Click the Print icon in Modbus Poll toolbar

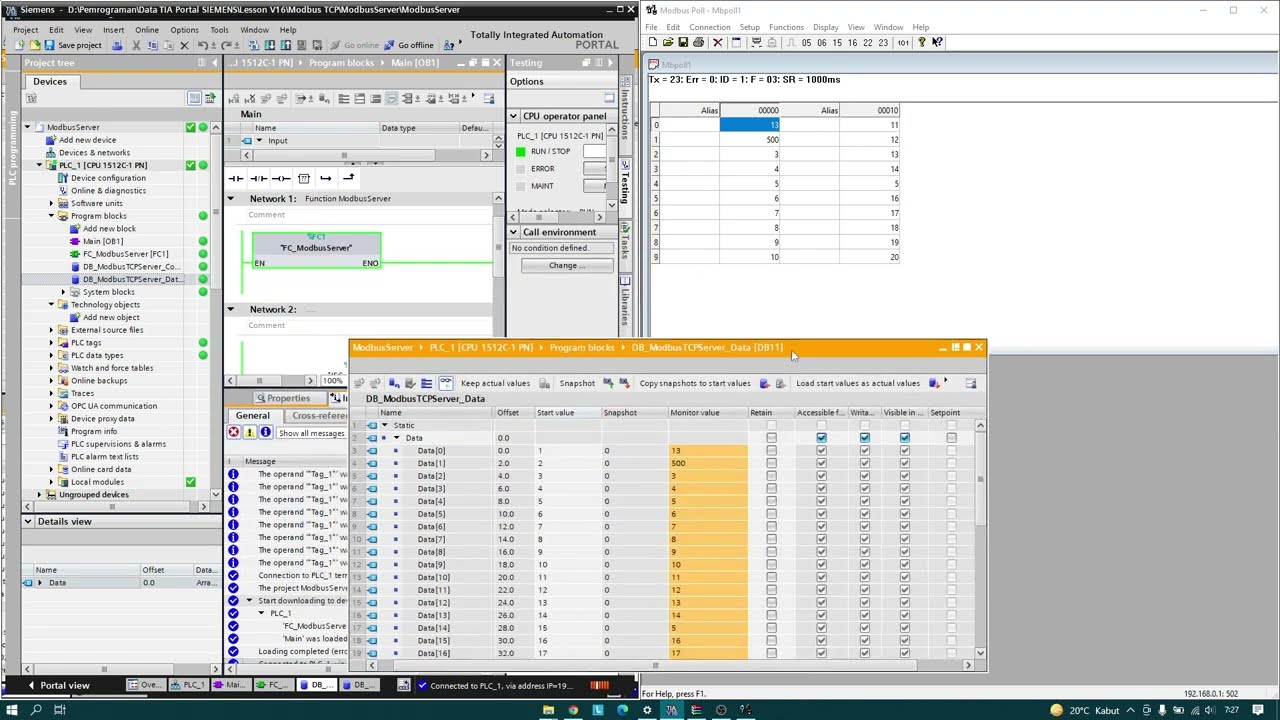coord(698,42)
